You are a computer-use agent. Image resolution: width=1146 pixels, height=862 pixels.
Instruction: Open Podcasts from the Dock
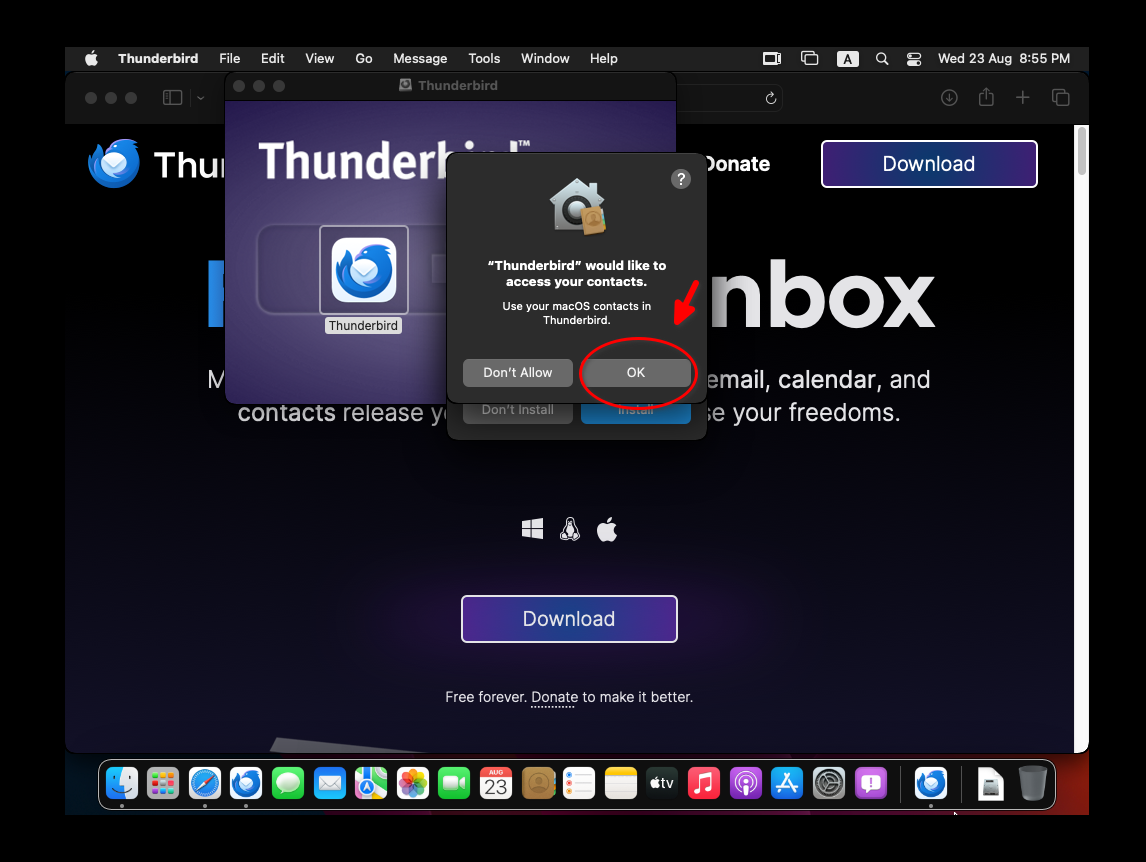745,784
